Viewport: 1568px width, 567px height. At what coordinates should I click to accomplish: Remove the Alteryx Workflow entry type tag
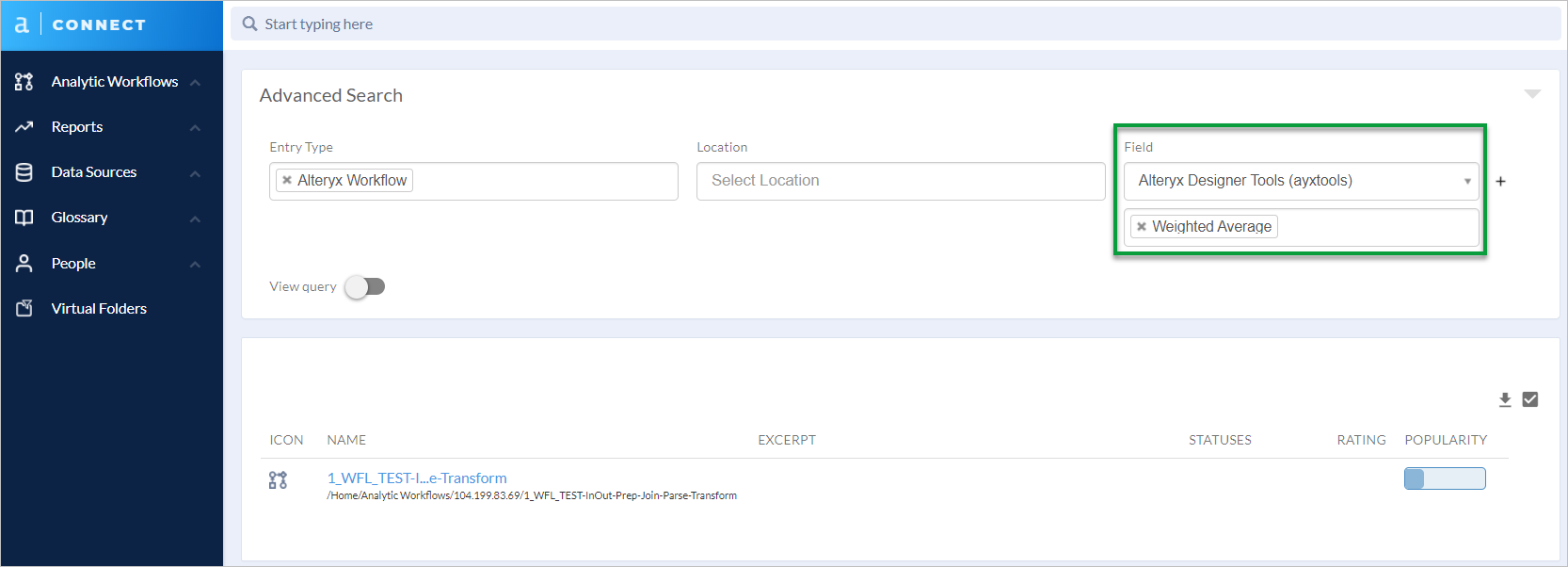click(x=287, y=180)
